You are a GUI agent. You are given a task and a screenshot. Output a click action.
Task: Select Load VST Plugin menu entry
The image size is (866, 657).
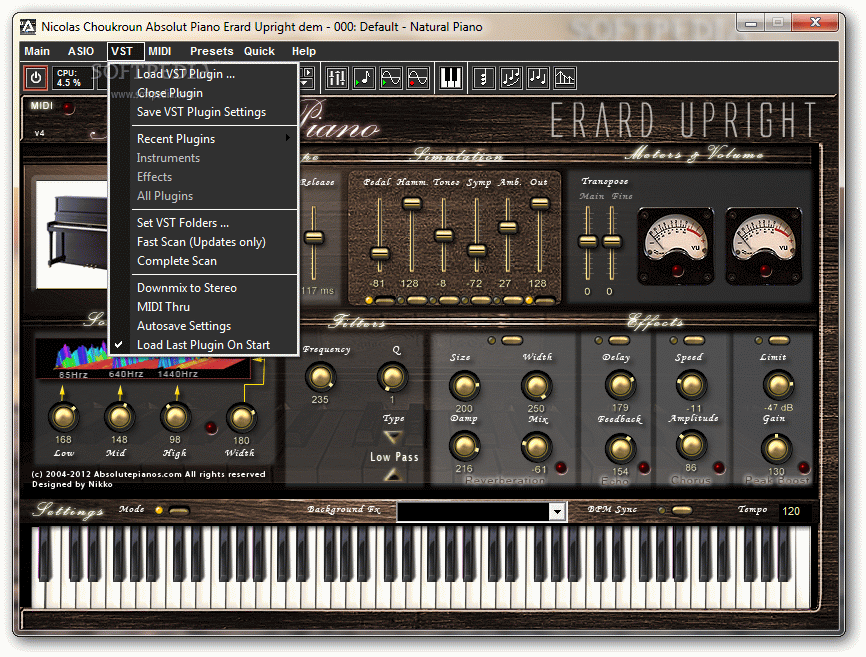click(203, 74)
